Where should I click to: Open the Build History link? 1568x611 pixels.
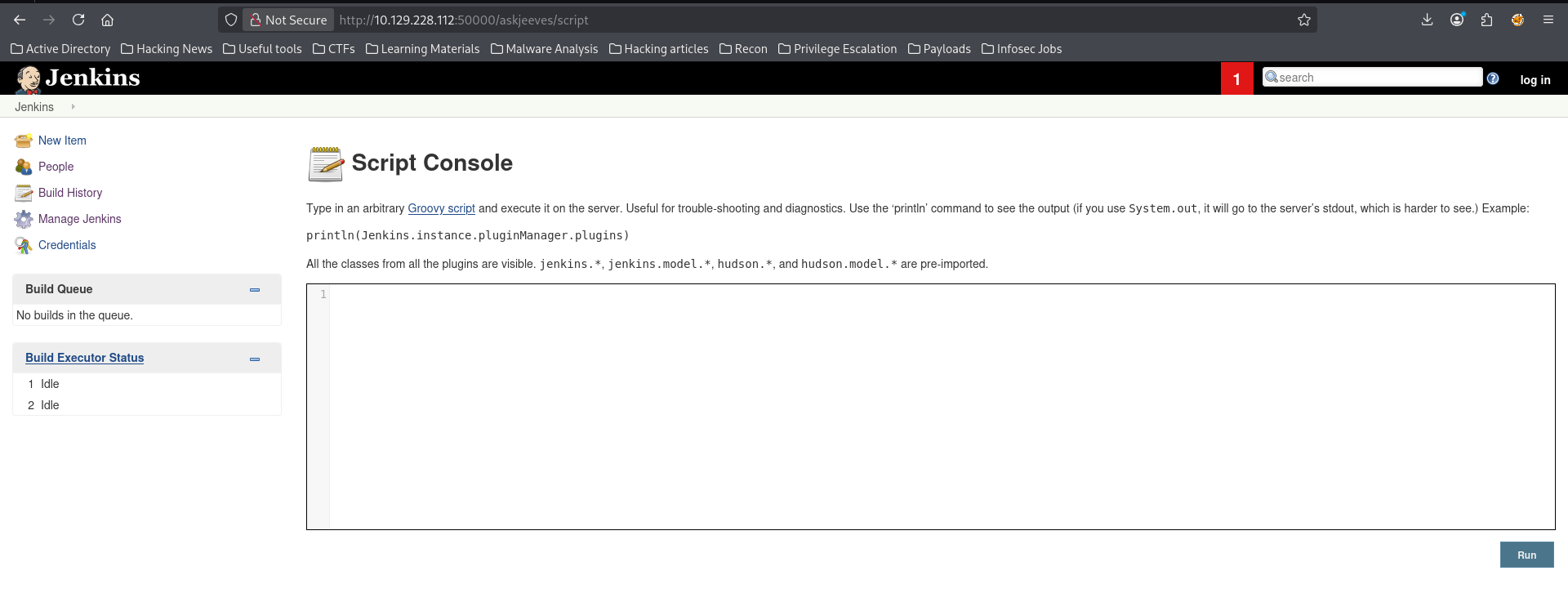tap(70, 193)
